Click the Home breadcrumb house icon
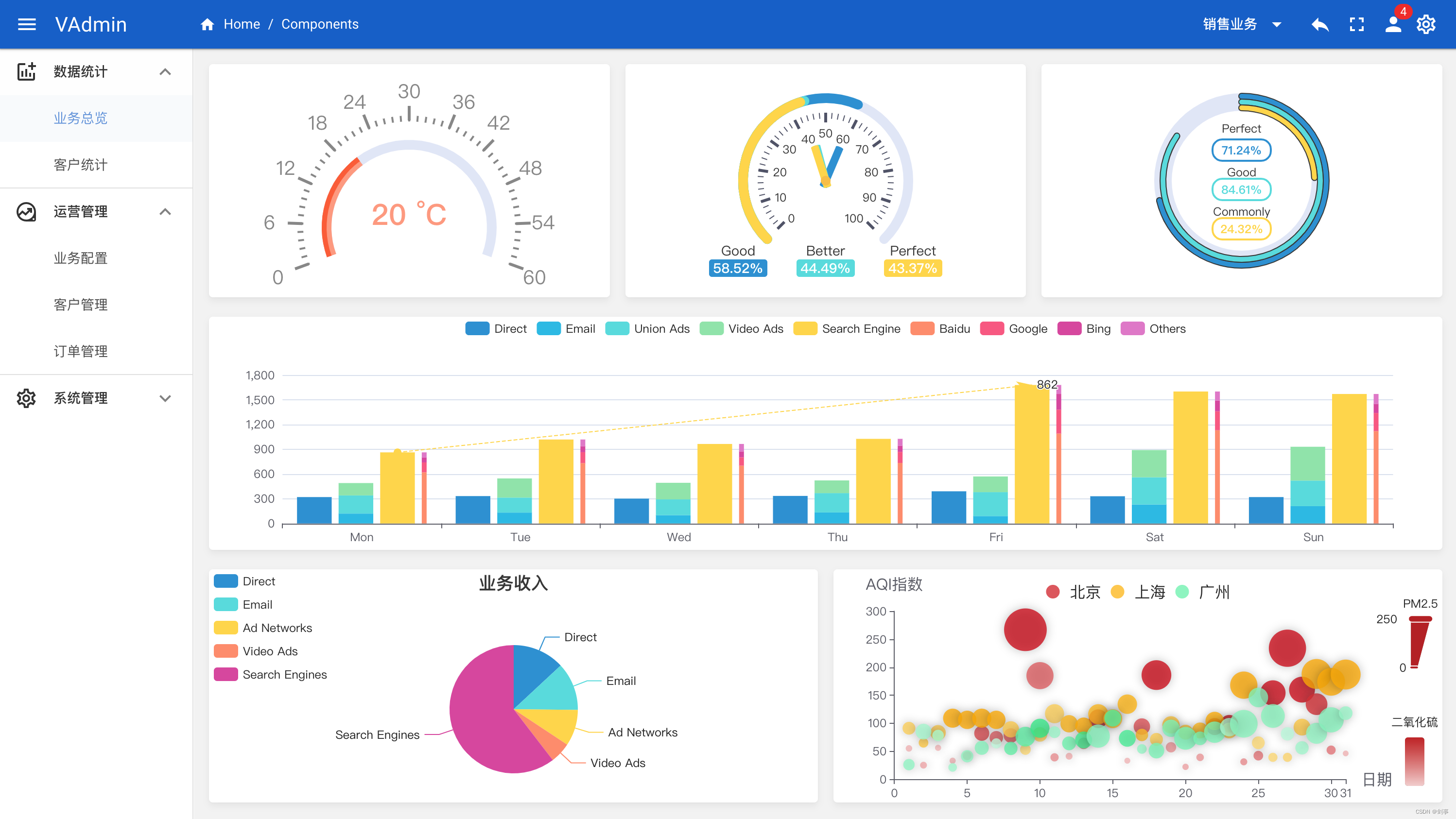The height and width of the screenshot is (819, 1456). (x=208, y=24)
